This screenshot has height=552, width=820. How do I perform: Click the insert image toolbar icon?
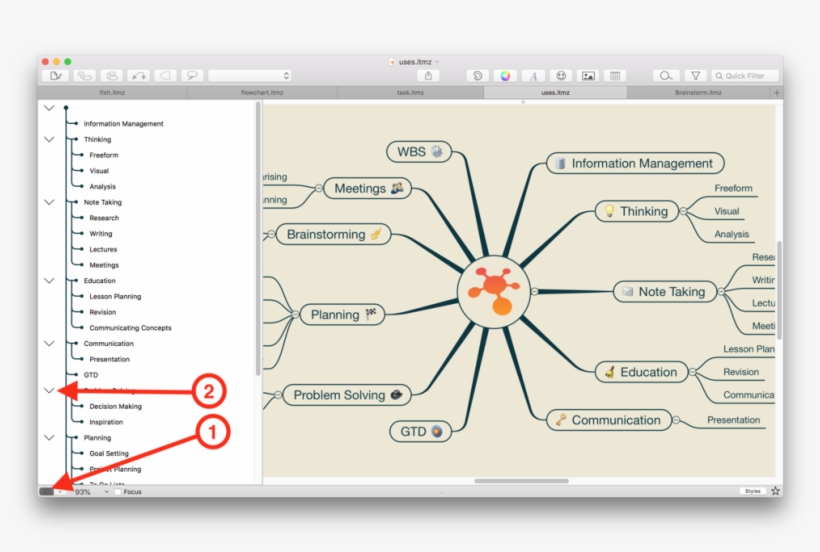(x=588, y=76)
